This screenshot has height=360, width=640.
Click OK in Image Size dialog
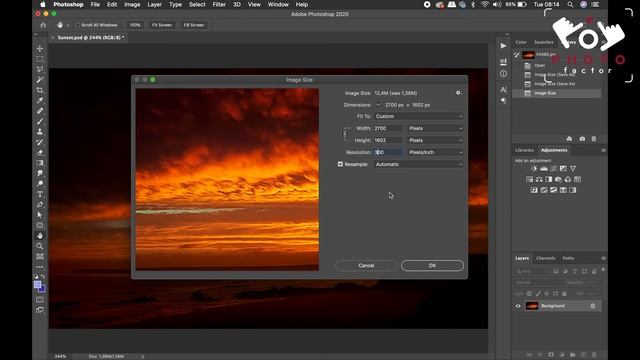coord(432,265)
